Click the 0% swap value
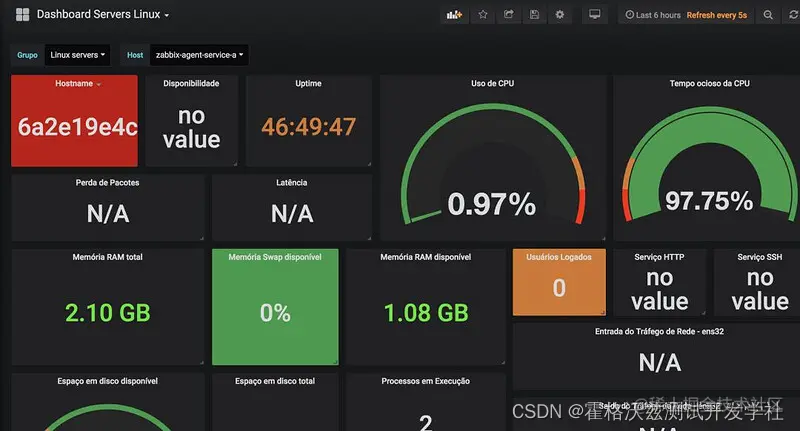 coord(275,313)
